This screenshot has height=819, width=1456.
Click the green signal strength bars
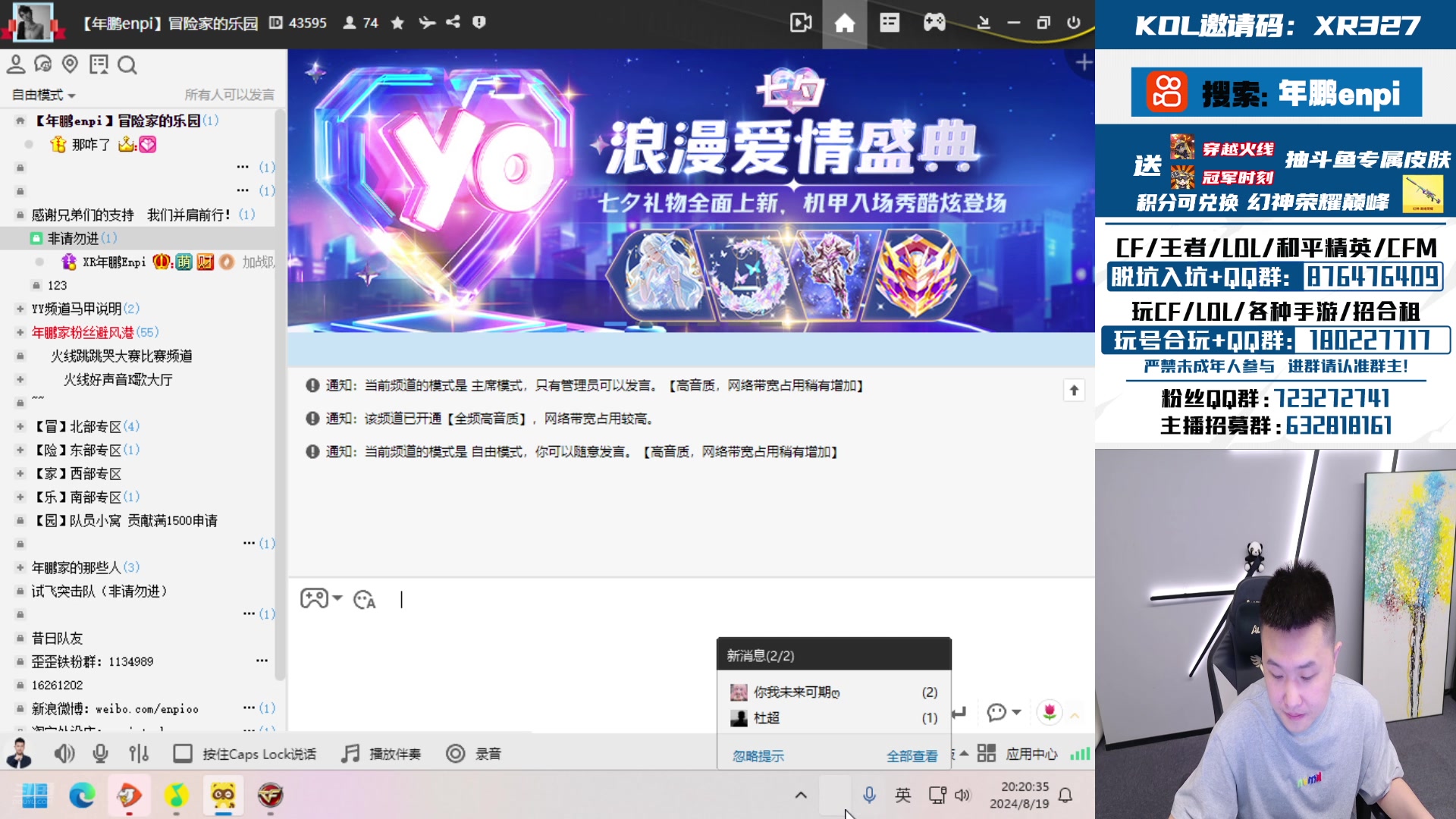(1080, 754)
